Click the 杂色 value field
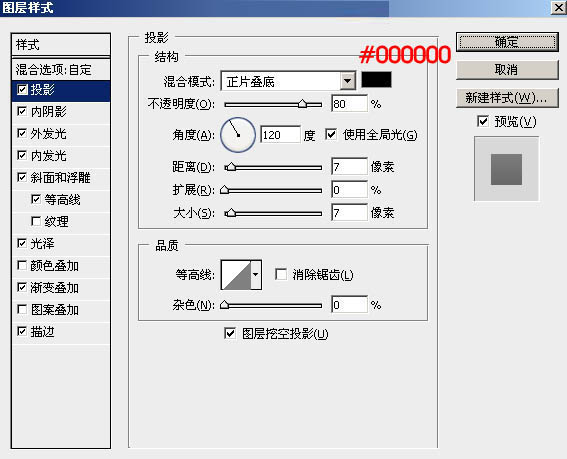 point(349,305)
